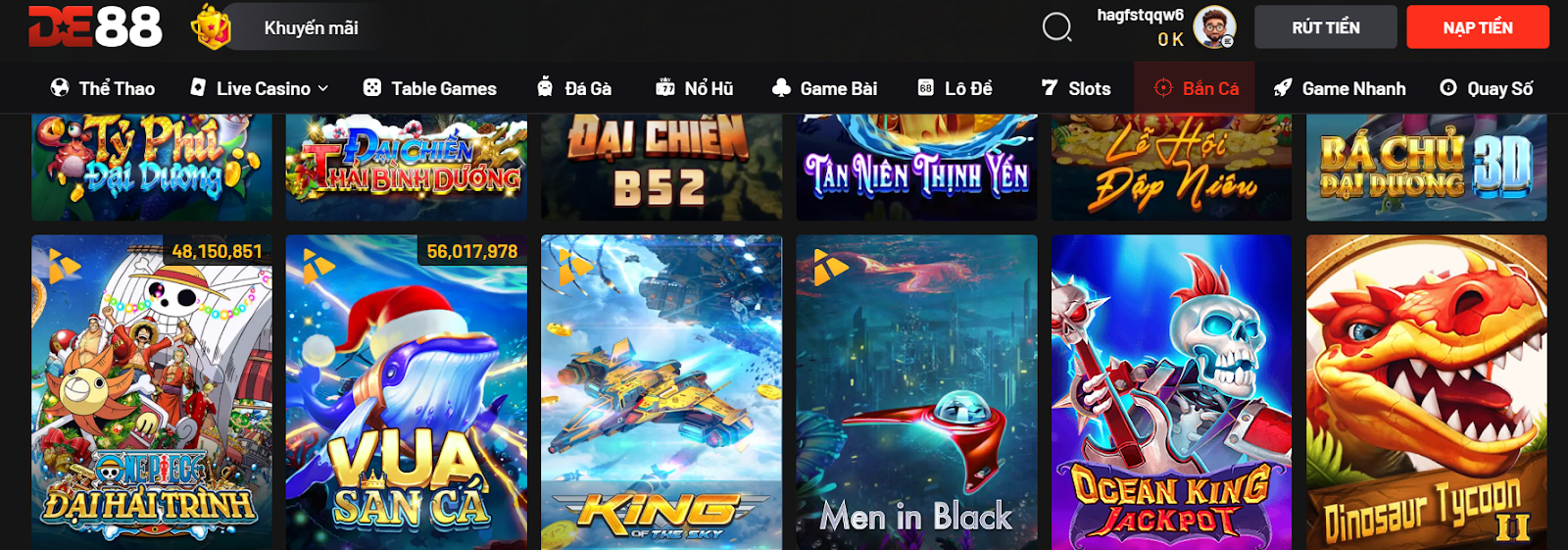Screen dimensions: 1568x550
Task: Select the Lô Đề menu item
Action: (x=955, y=88)
